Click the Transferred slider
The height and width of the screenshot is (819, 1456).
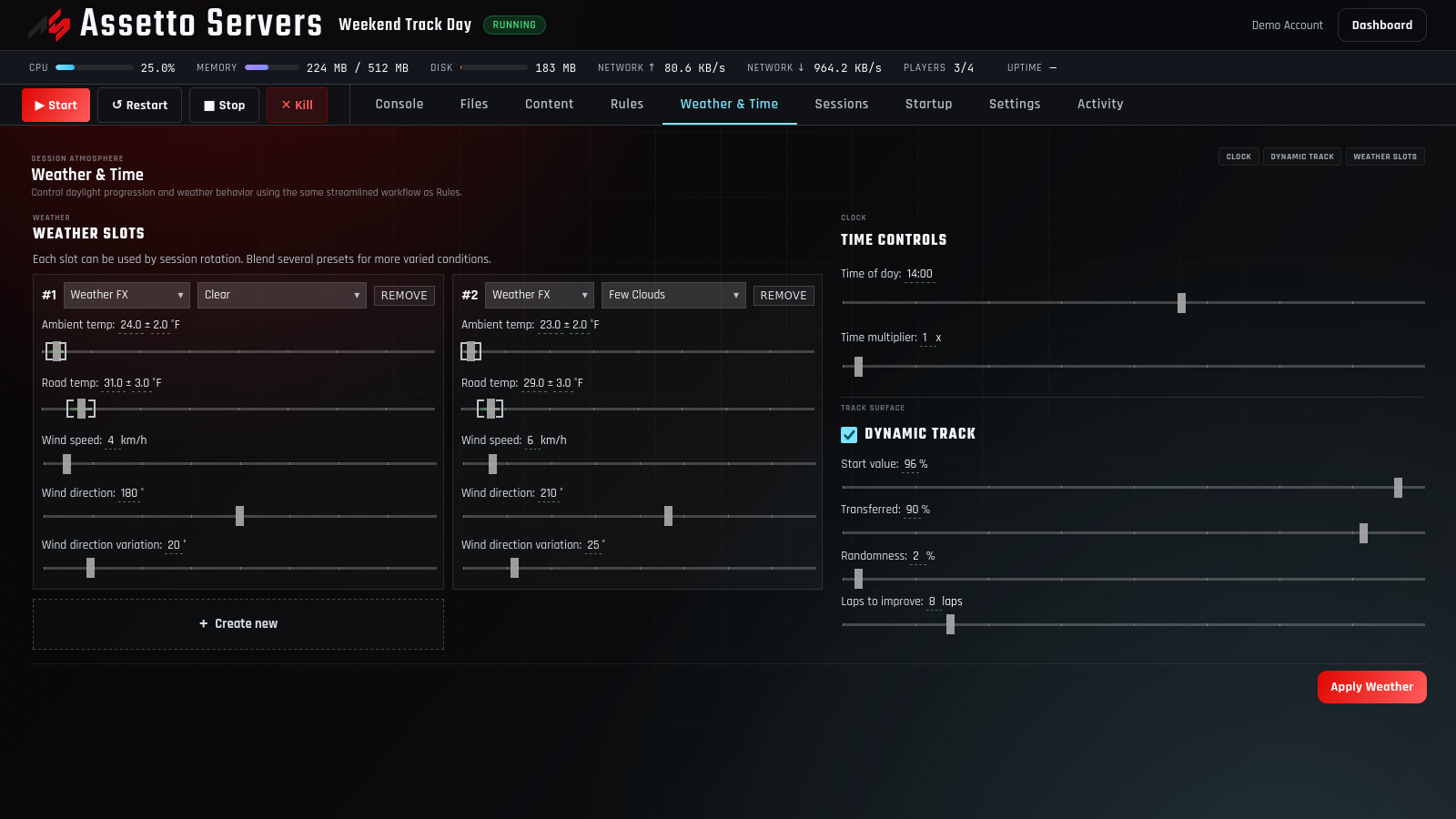(x=1133, y=533)
